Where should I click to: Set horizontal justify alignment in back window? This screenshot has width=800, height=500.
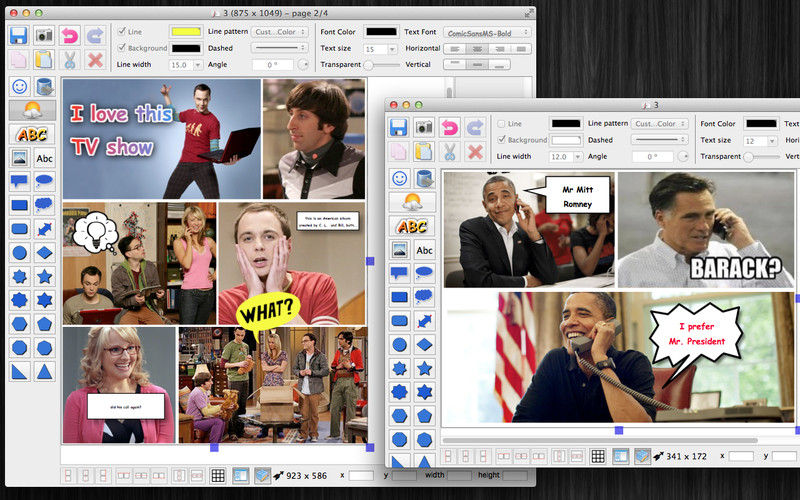521,49
